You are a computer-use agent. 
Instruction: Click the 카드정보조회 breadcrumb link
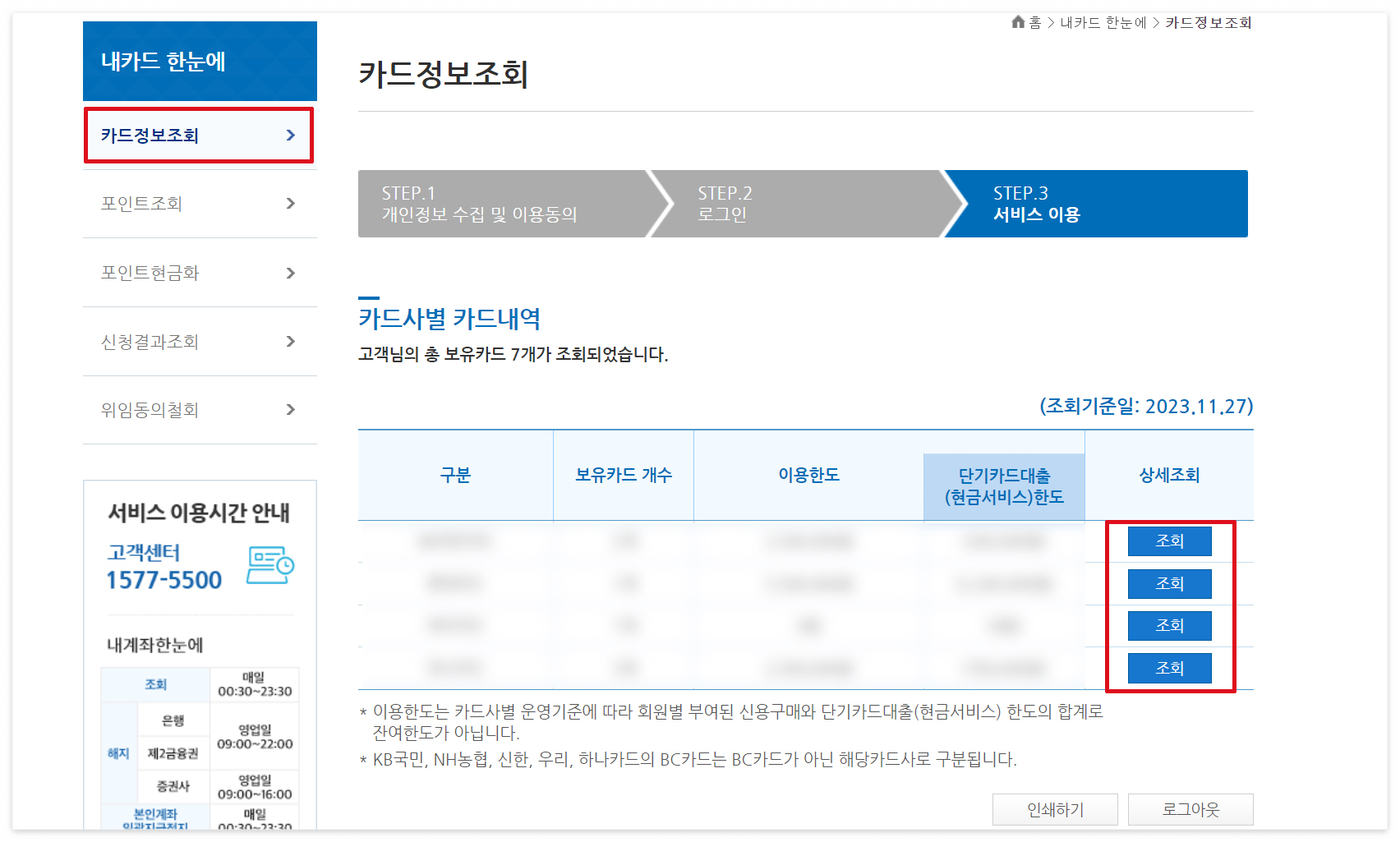pos(1204,23)
